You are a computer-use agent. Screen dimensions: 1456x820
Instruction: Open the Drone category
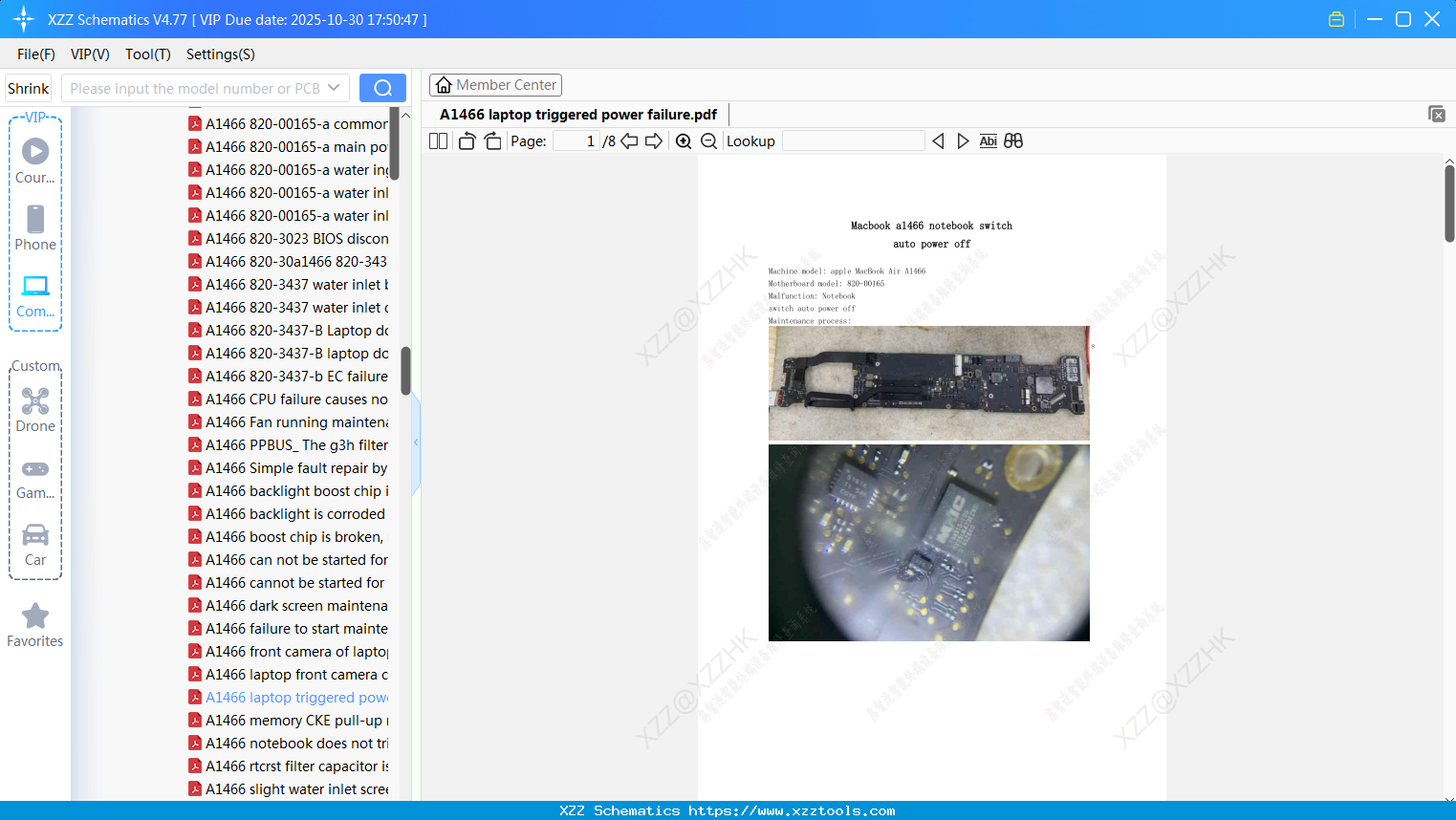pos(35,410)
